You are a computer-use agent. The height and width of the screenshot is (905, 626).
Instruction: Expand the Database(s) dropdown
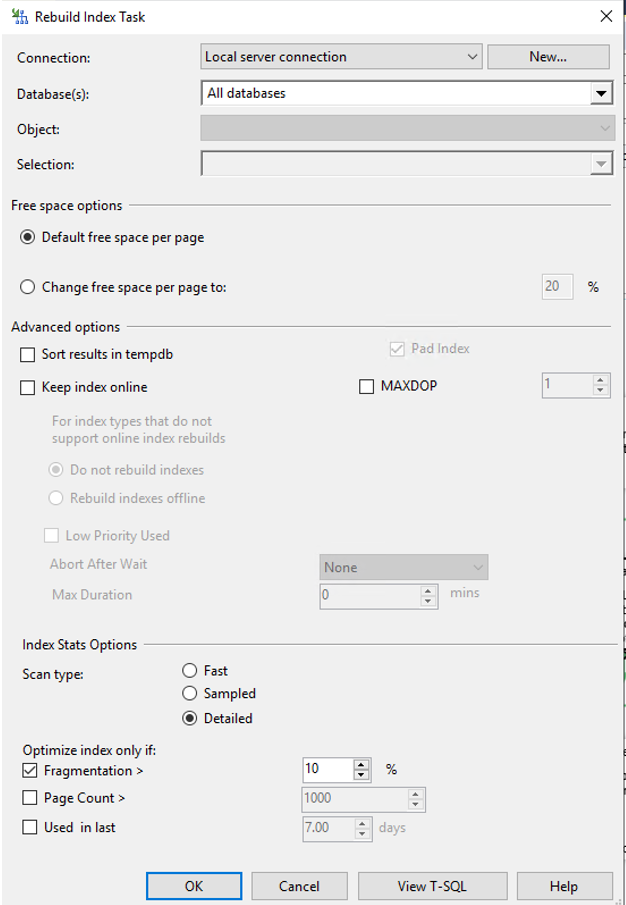pos(600,94)
